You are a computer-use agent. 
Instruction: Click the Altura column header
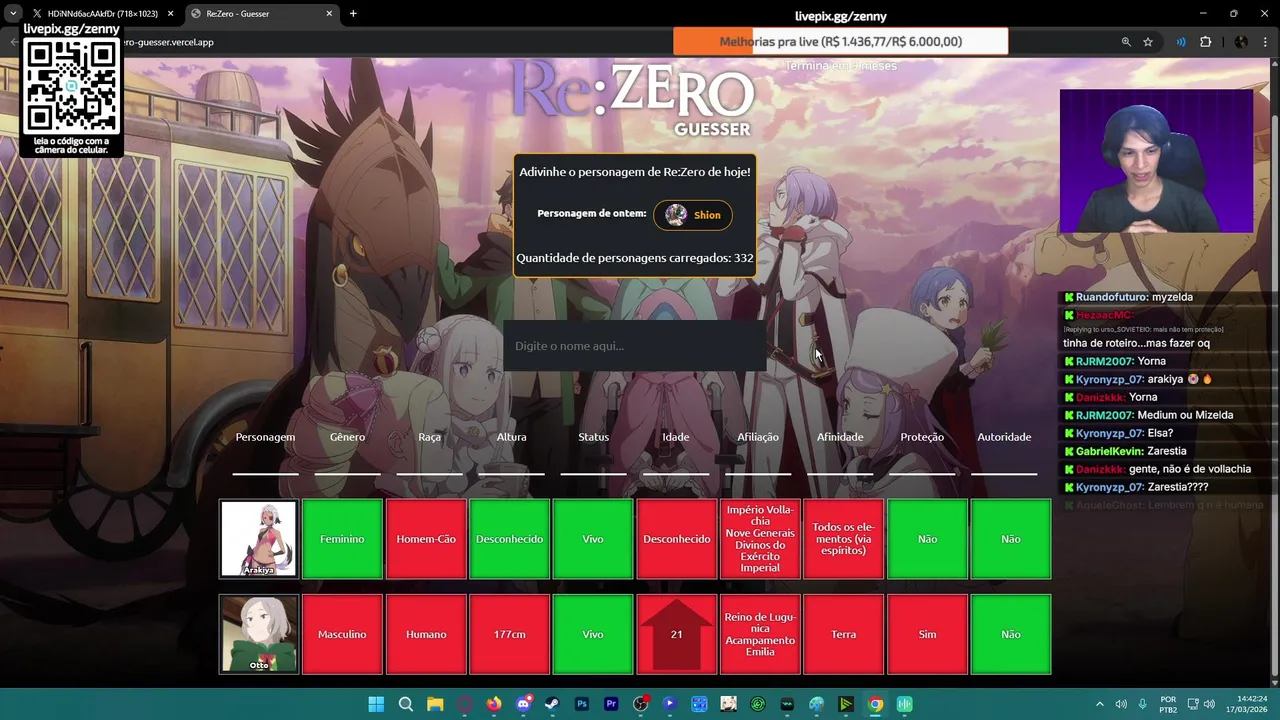(x=511, y=437)
